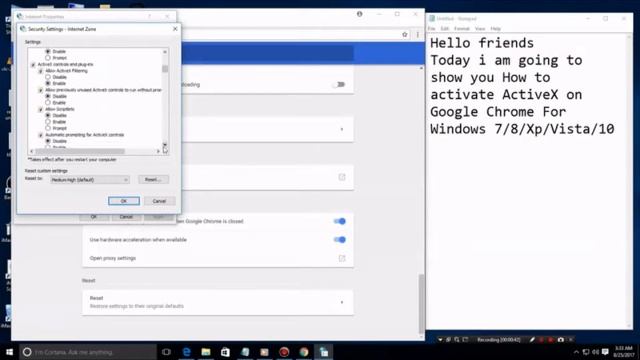Toggle the background apps switch in Chrome settings
Viewport: 640px width, 360px height.
340,221
